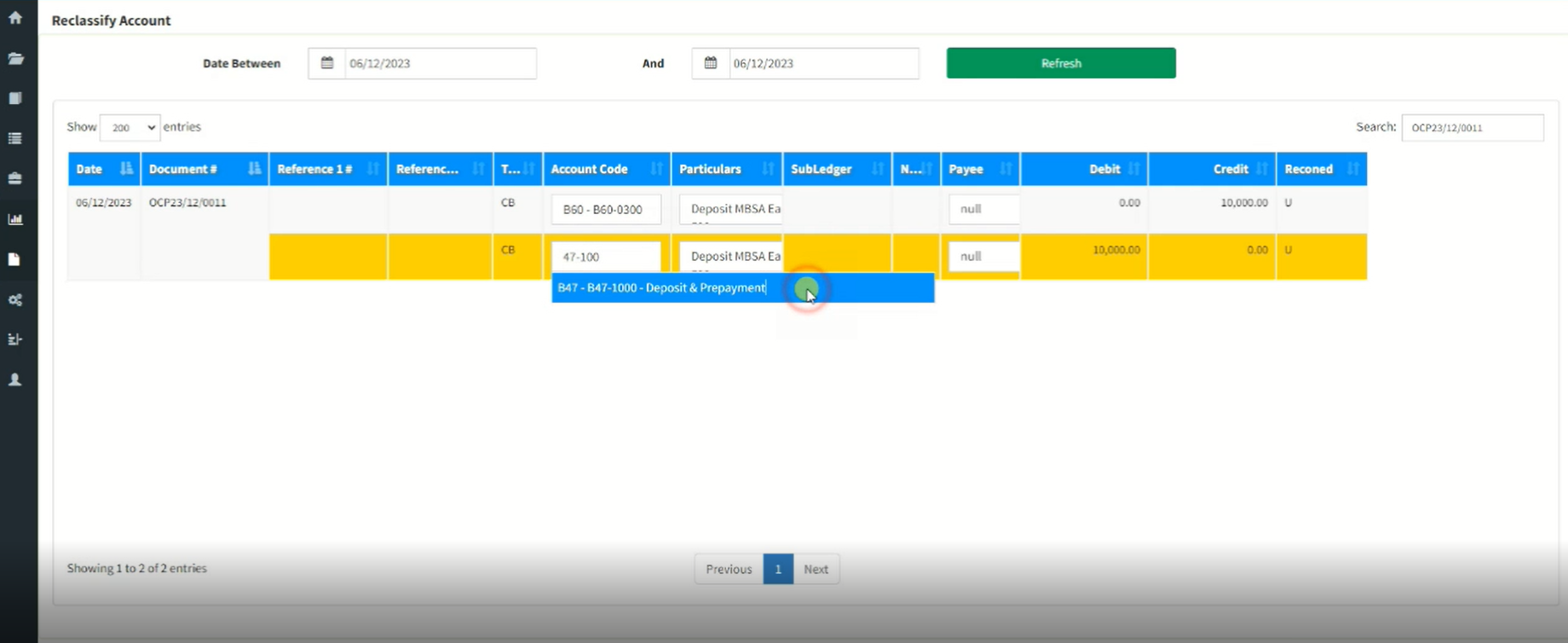Image resolution: width=1568 pixels, height=643 pixels.
Task: Open the list icon in sidebar
Action: pos(15,138)
